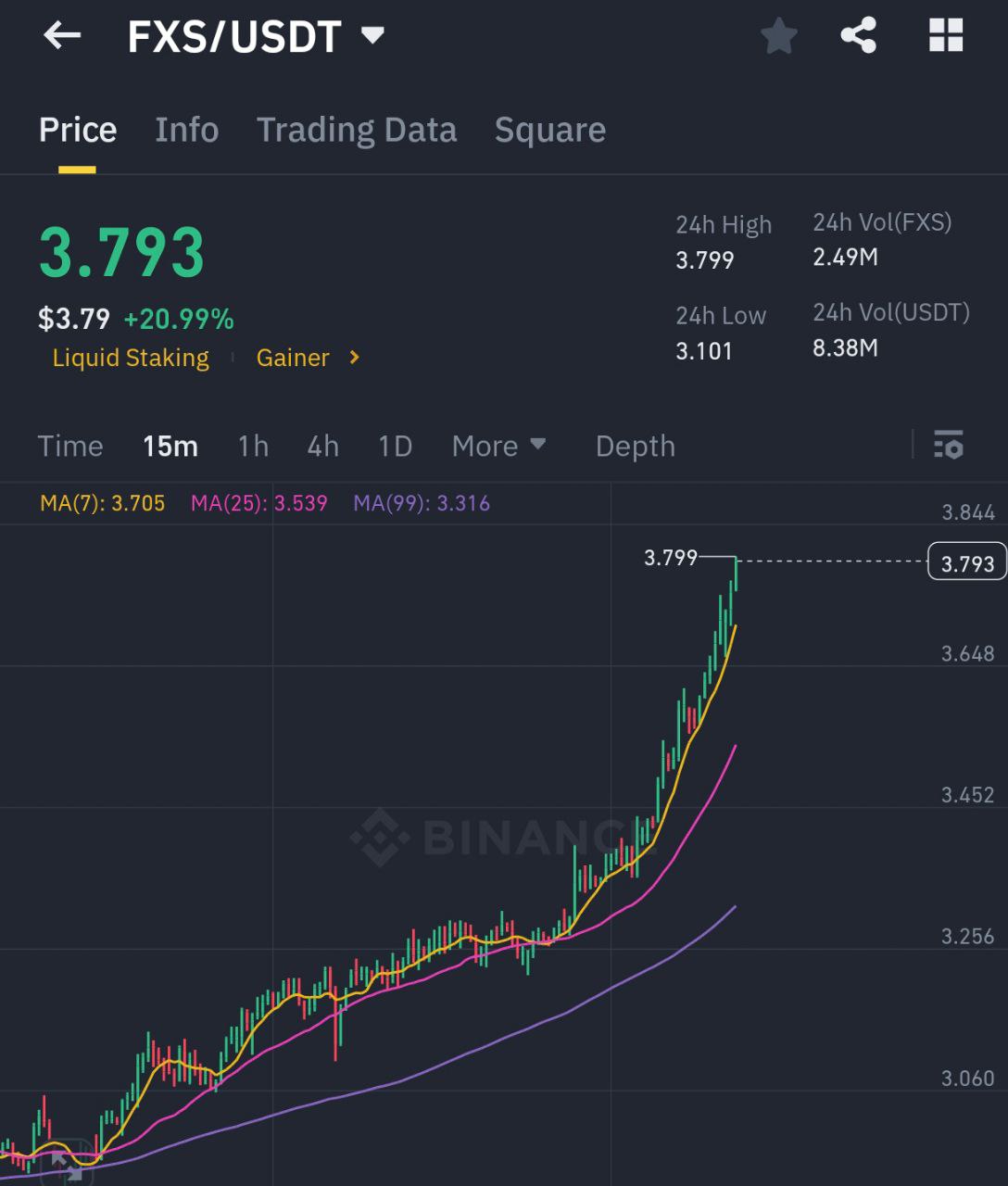Tap the $3.79 USD price
The image size is (1008, 1186).
[x=74, y=319]
